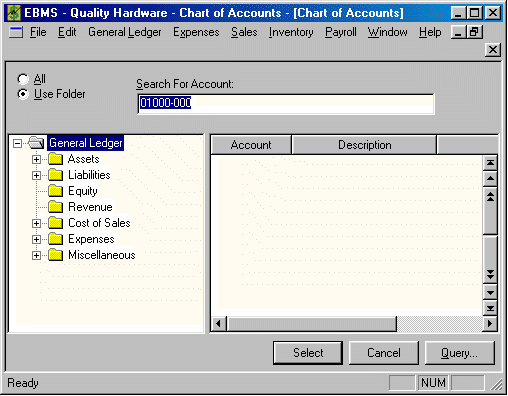Click the resize grip in status bar corner
Screen dimensions: 508x396
(496, 384)
